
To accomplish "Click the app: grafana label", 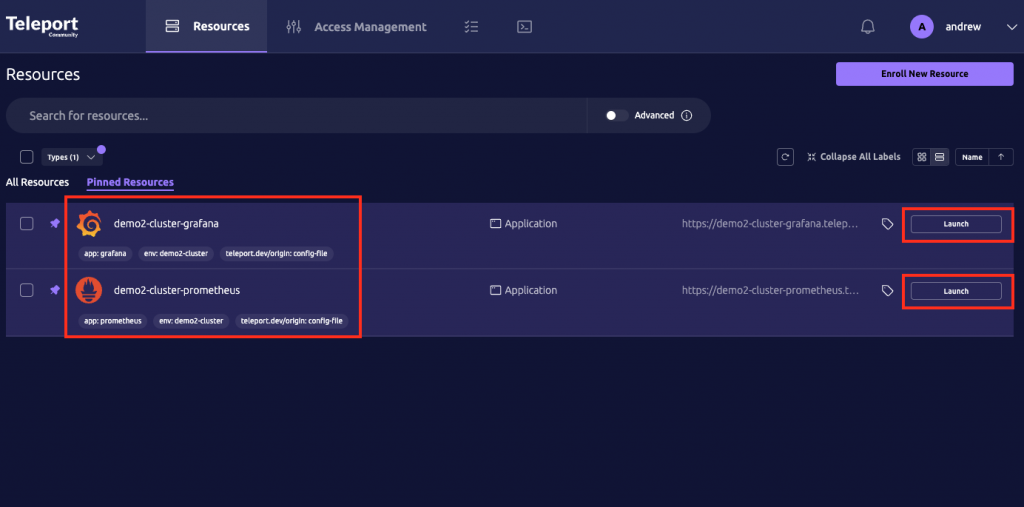I will click(x=105, y=254).
